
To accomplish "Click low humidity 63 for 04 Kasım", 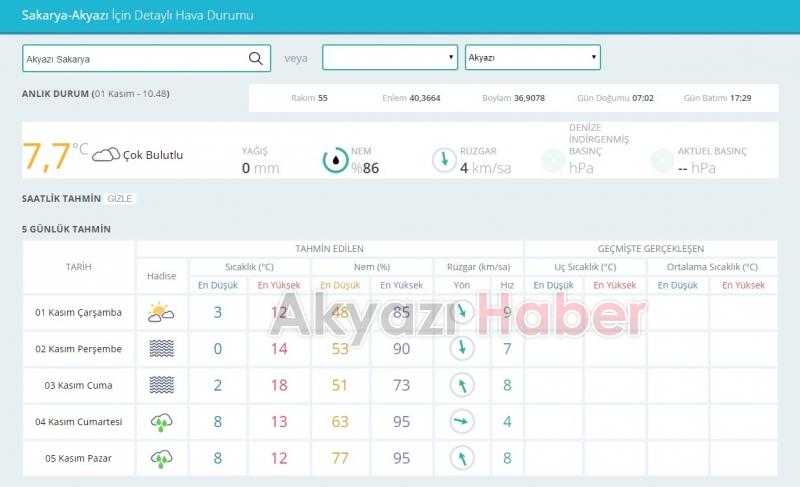I will [x=340, y=422].
